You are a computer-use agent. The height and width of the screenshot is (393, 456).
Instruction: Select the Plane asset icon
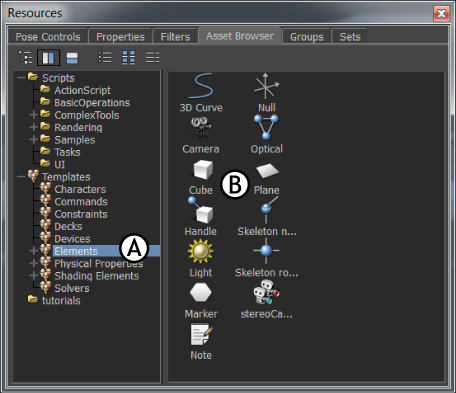(x=267, y=170)
